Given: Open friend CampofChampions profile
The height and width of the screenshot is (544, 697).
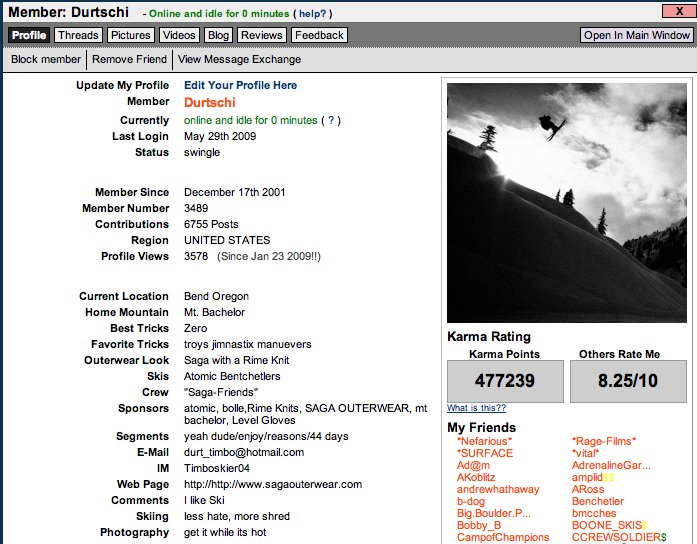Looking at the screenshot, I should [503, 537].
